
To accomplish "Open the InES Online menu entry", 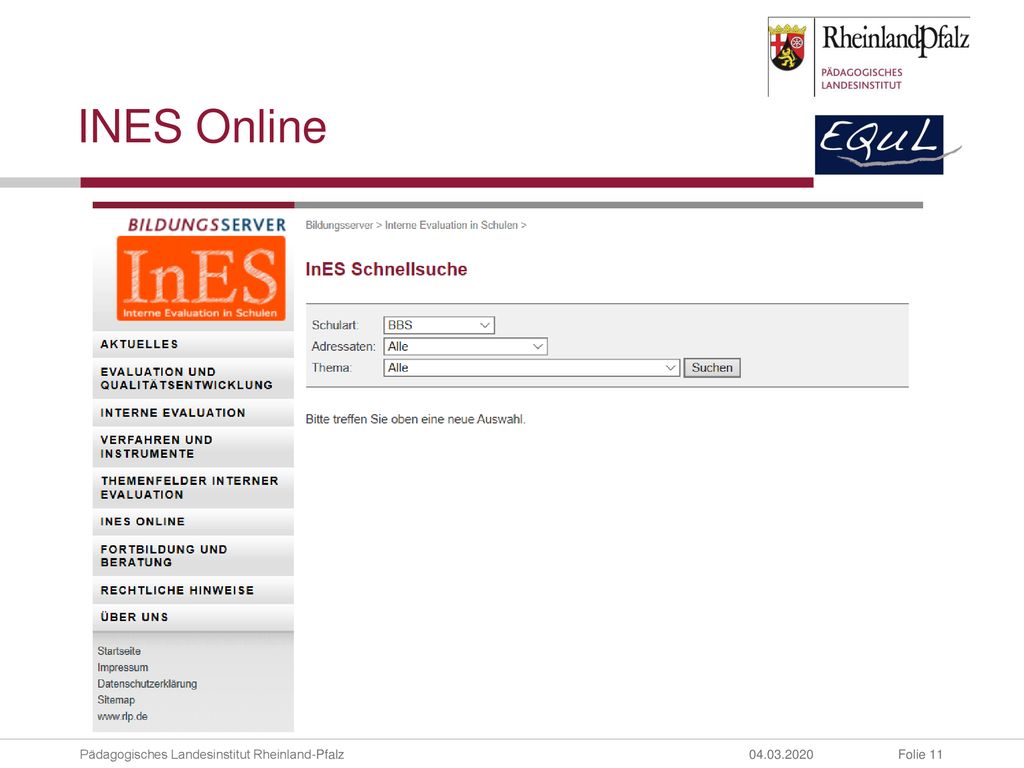I will 193,522.
